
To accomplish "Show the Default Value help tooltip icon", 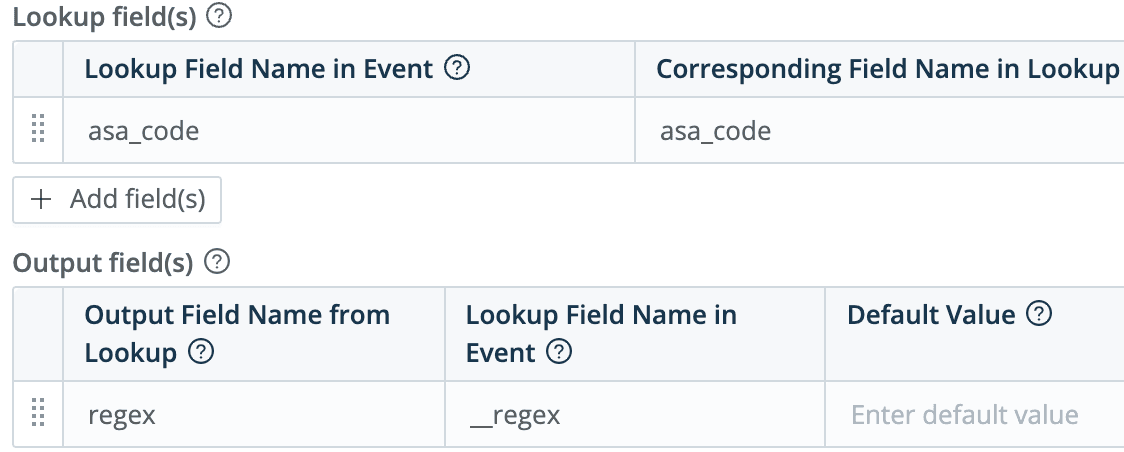I will [1039, 316].
